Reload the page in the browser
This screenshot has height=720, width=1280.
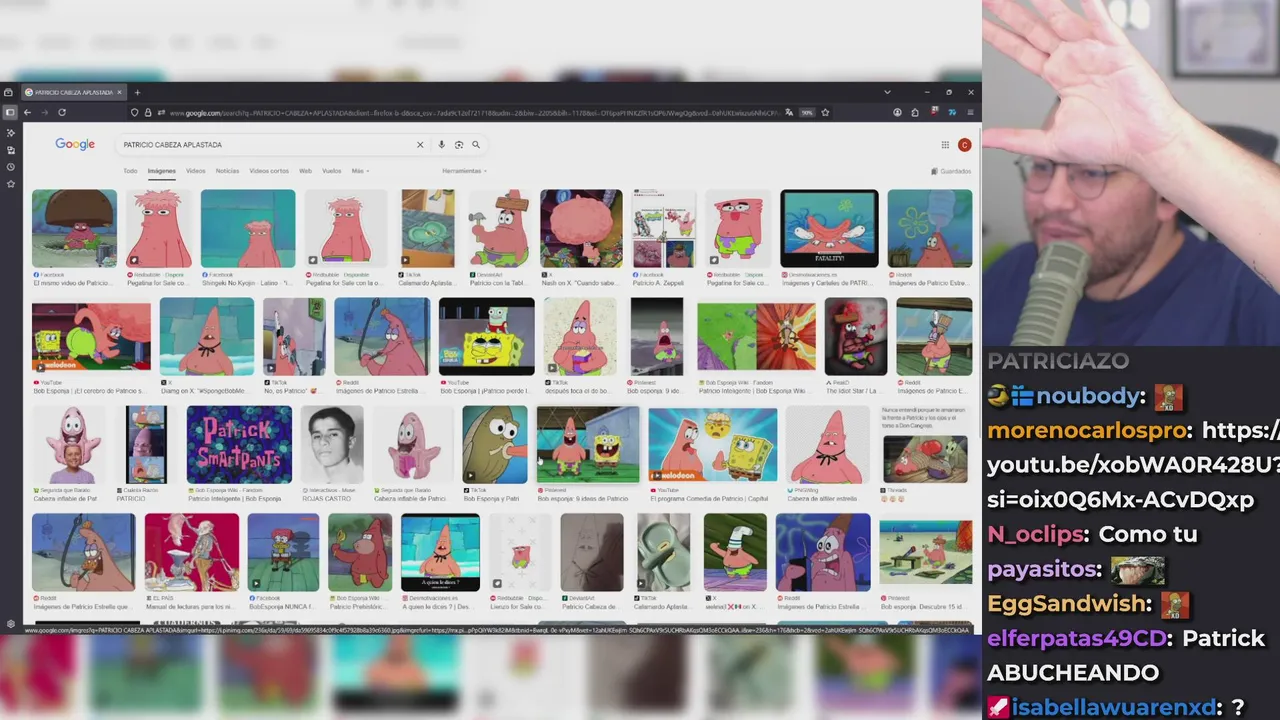pyautogui.click(x=62, y=113)
